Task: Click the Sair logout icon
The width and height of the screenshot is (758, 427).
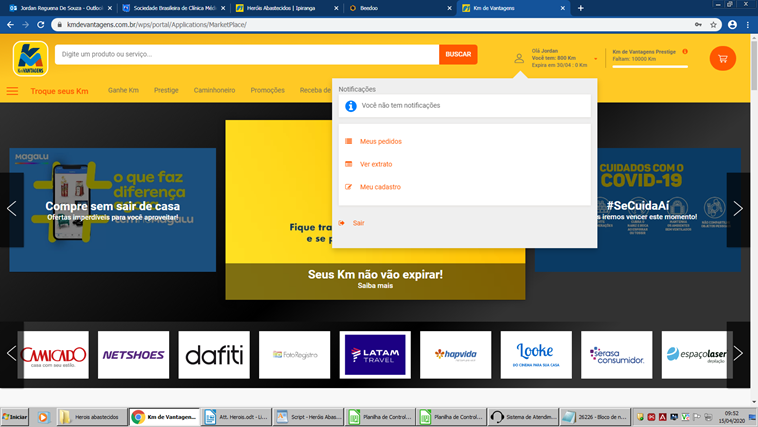Action: (x=342, y=223)
